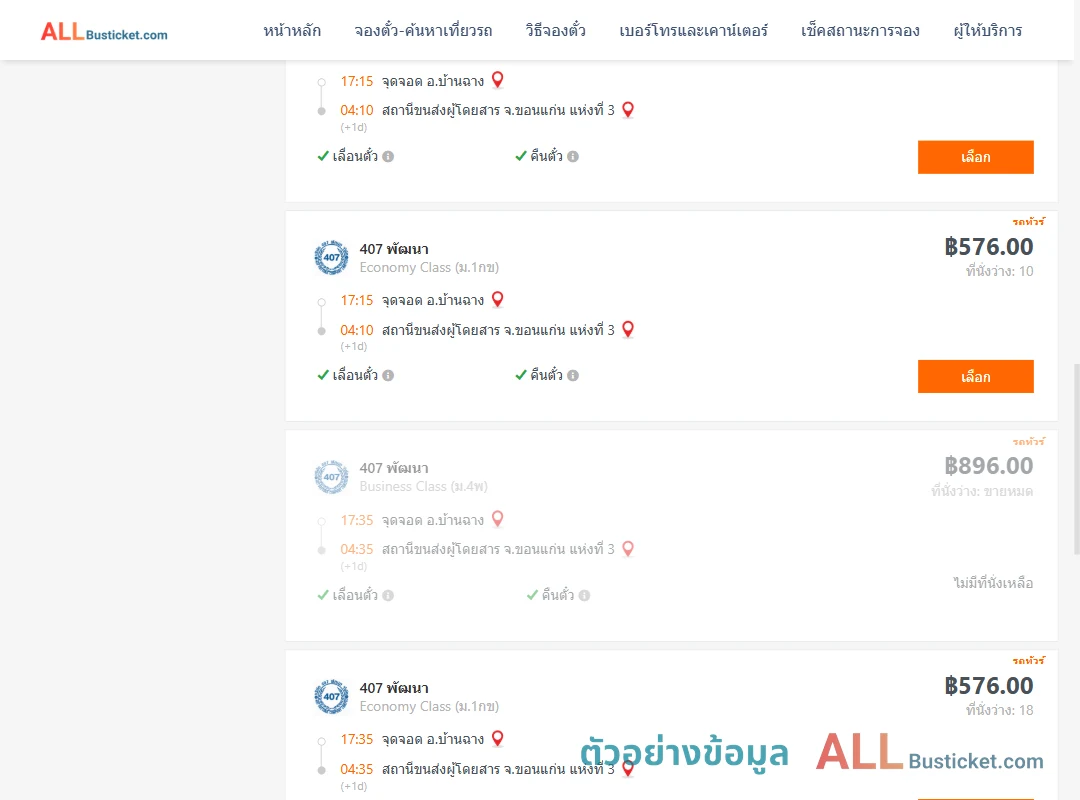The height and width of the screenshot is (800, 1080).
Task: Click ที่นั่งว่าง: 18 text
Action: [x=999, y=710]
